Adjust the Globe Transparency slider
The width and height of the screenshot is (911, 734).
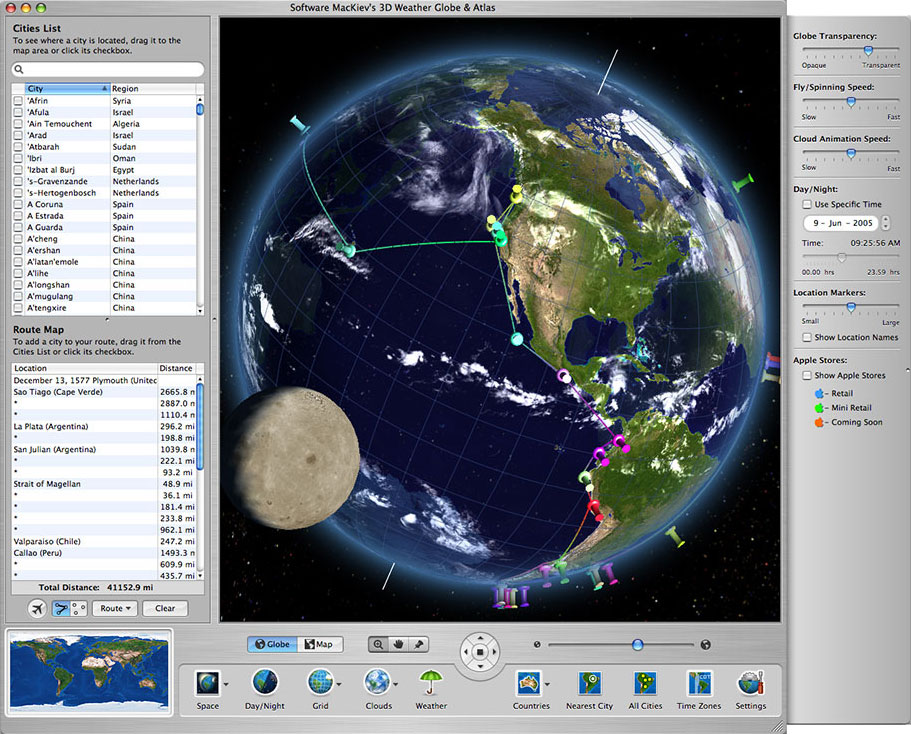(x=868, y=51)
